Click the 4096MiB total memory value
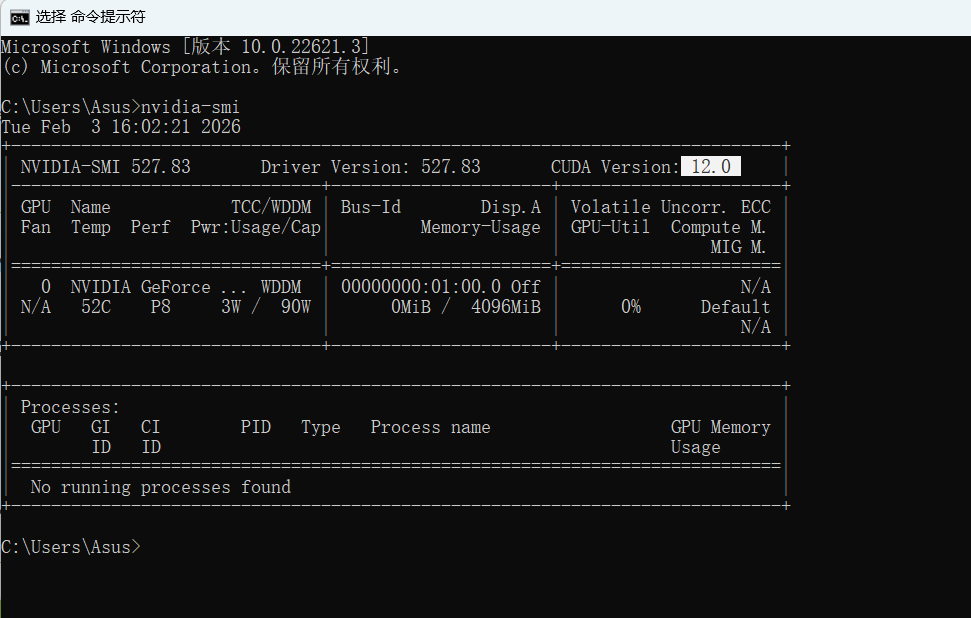 (505, 307)
